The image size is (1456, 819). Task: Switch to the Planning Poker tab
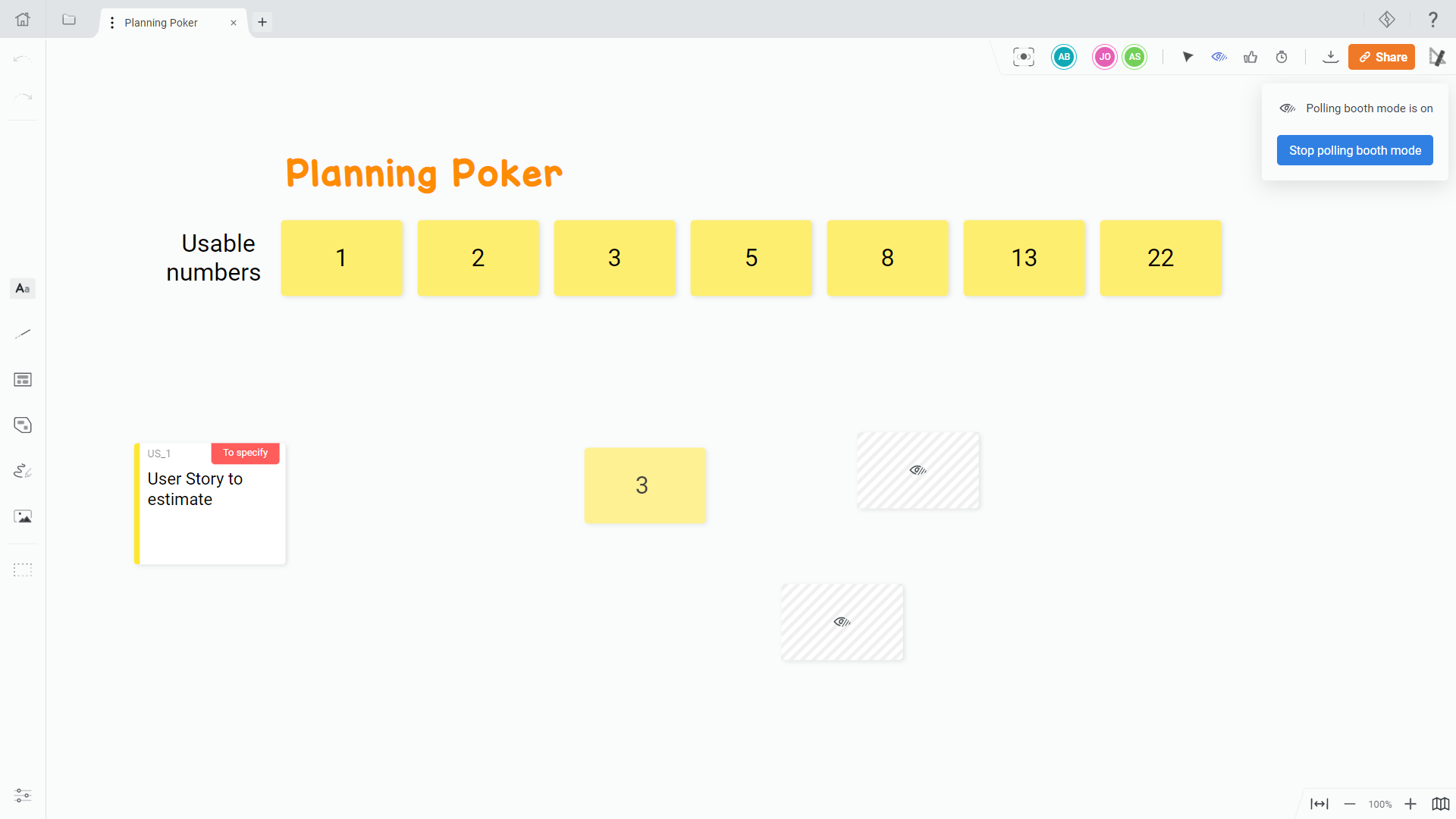(x=160, y=23)
